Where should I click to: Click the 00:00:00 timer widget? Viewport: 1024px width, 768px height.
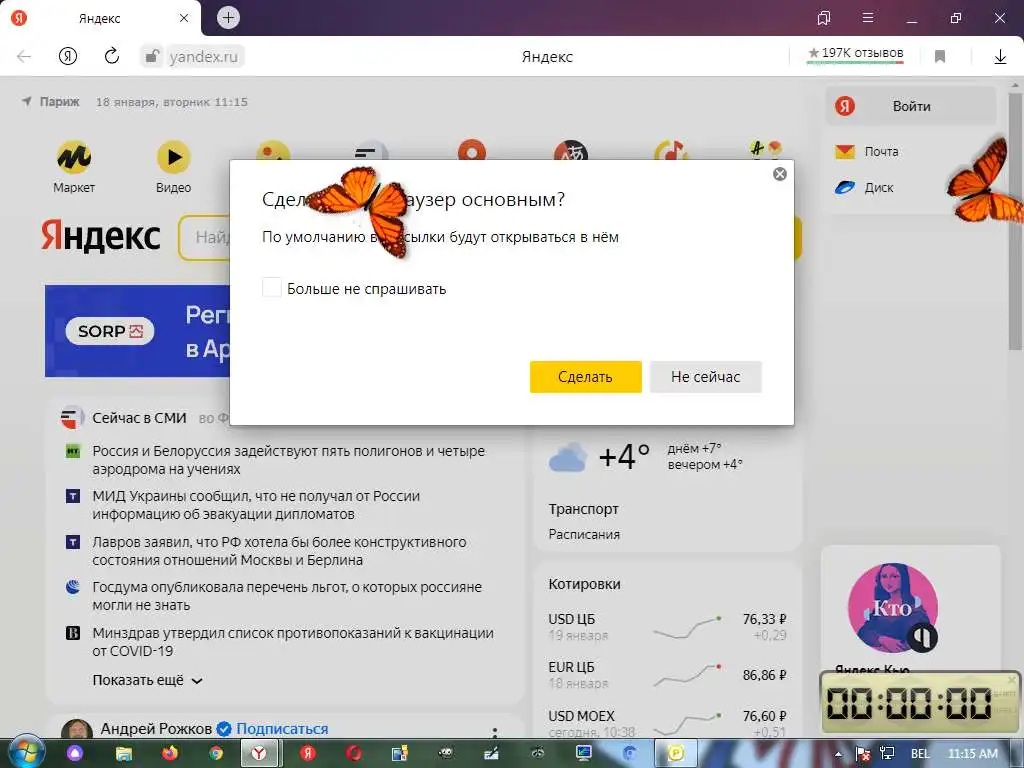pyautogui.click(x=919, y=703)
